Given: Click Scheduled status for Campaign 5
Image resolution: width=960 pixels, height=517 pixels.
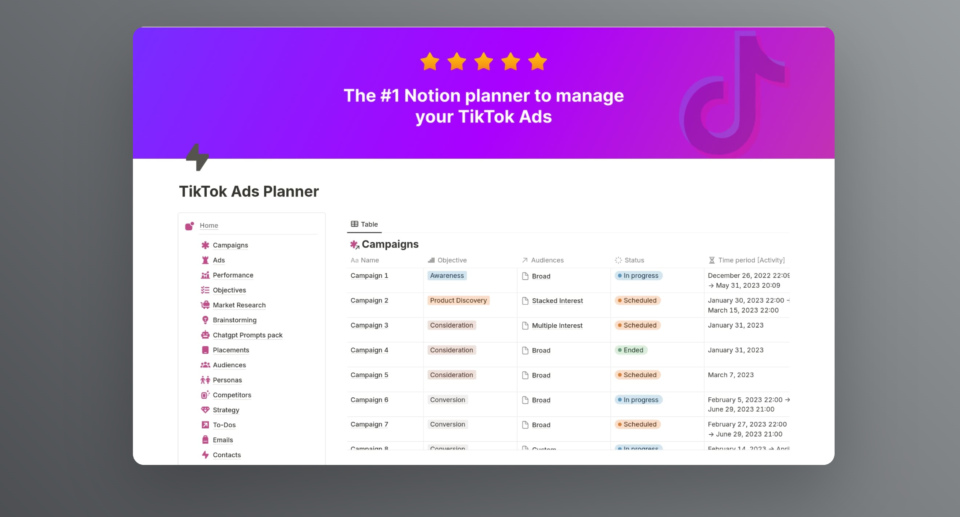Looking at the screenshot, I should click(637, 375).
